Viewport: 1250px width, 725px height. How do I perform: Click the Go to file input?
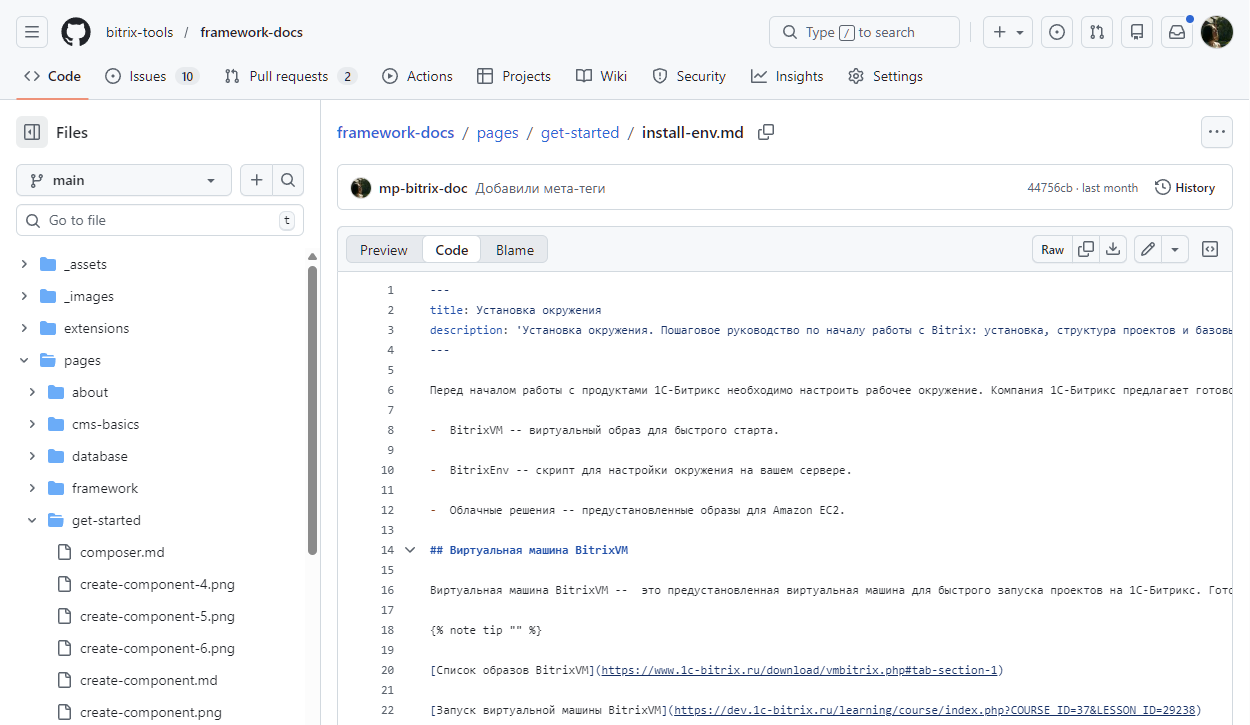[x=160, y=220]
